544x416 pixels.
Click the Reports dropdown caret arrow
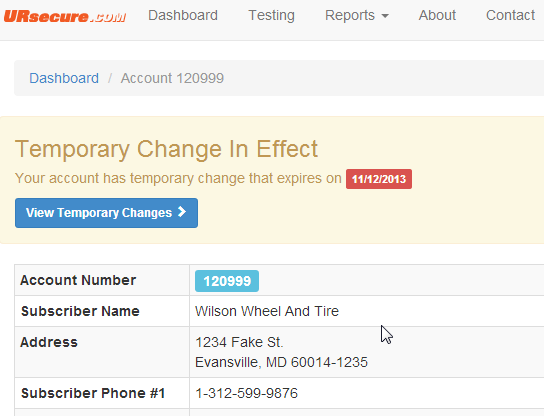tap(385, 16)
